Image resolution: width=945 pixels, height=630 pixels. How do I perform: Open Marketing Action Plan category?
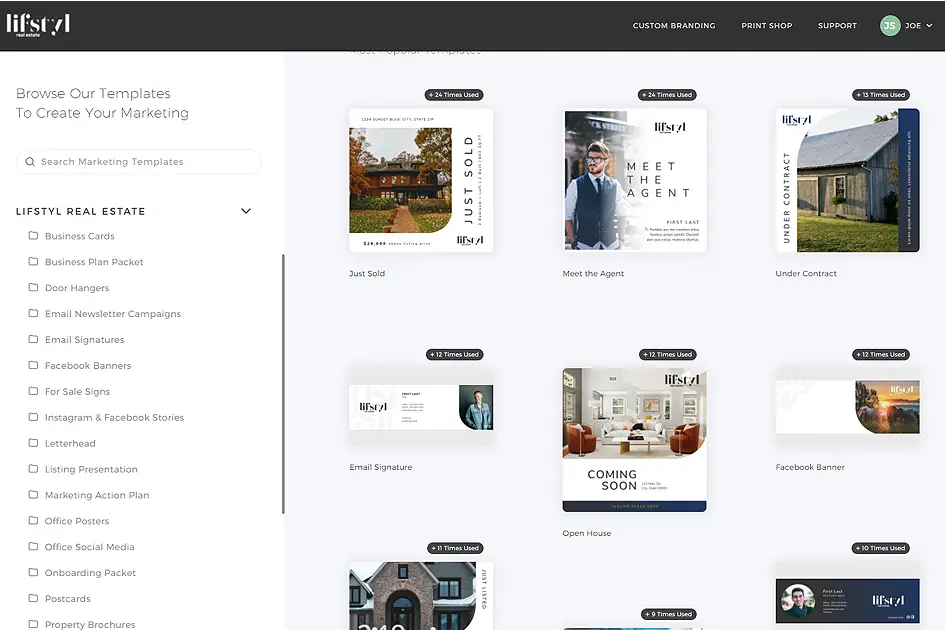pyautogui.click(x=97, y=496)
